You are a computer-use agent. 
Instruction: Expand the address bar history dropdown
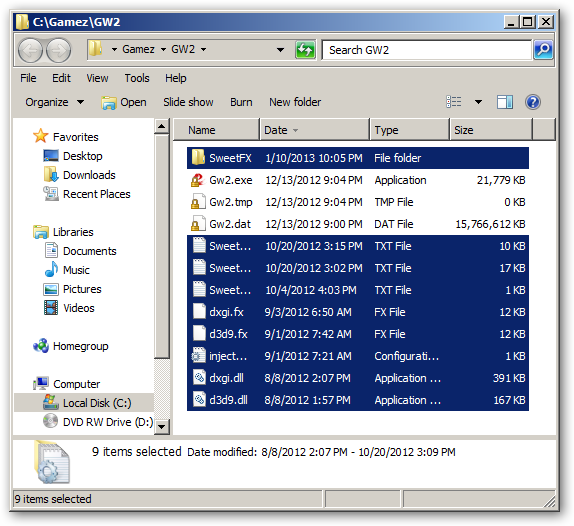click(x=280, y=49)
